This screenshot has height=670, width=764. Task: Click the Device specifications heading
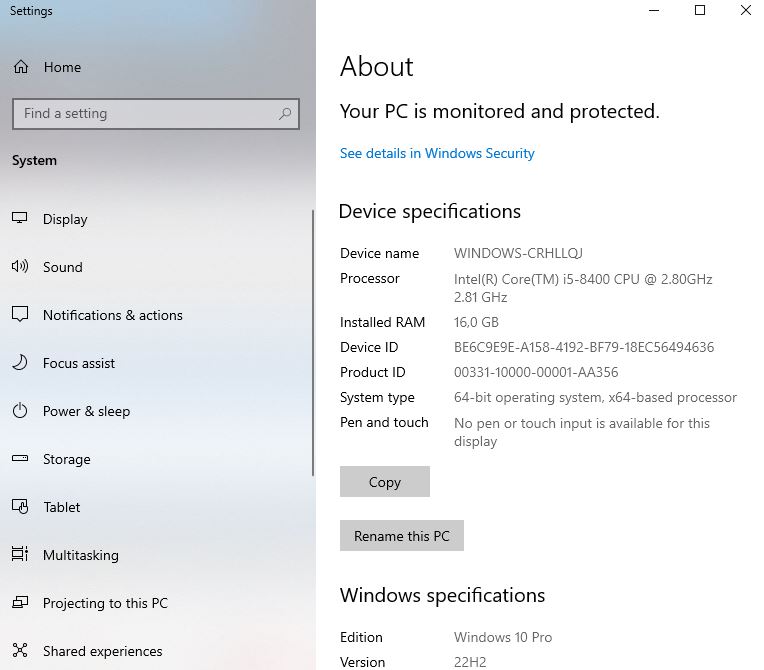(x=430, y=211)
